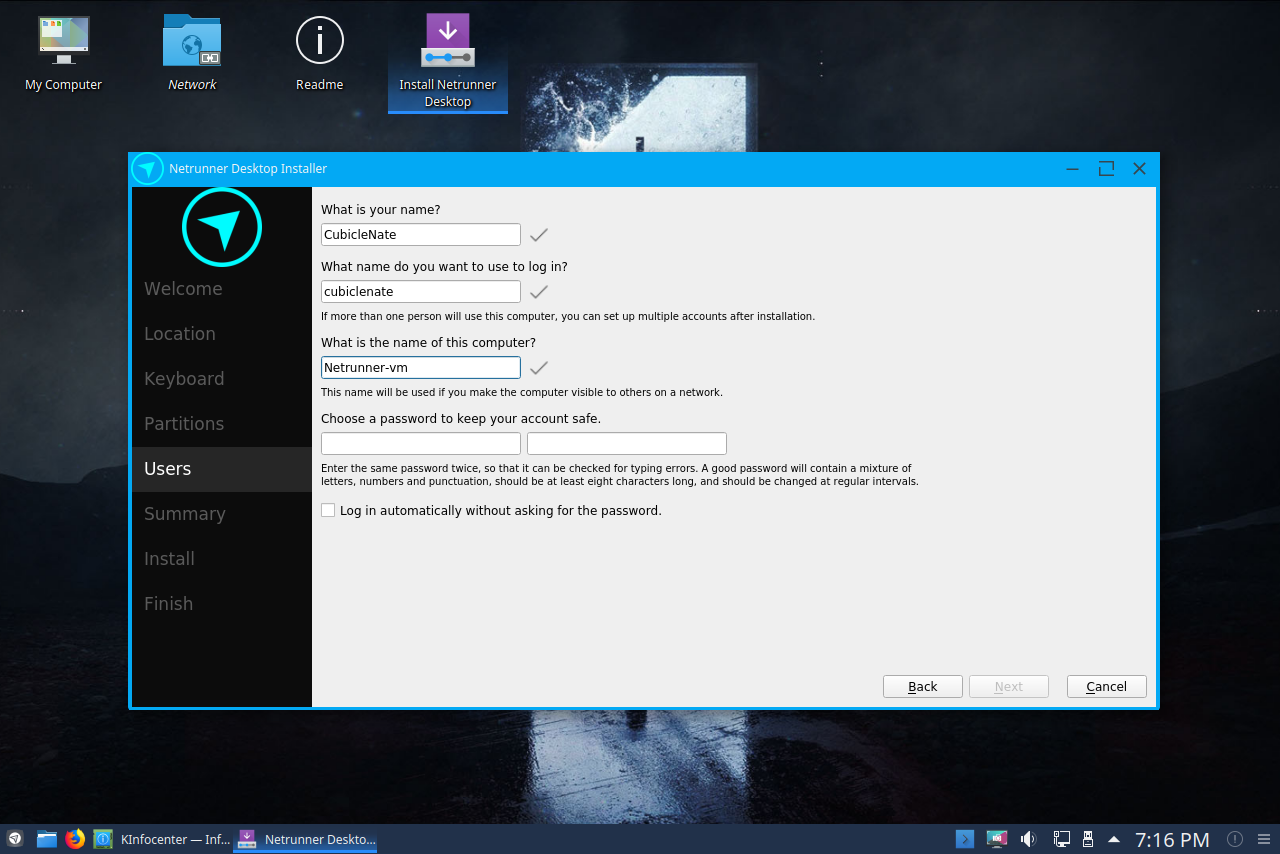
Task: Click the 'What is your name?' label
Action: pyautogui.click(x=381, y=210)
